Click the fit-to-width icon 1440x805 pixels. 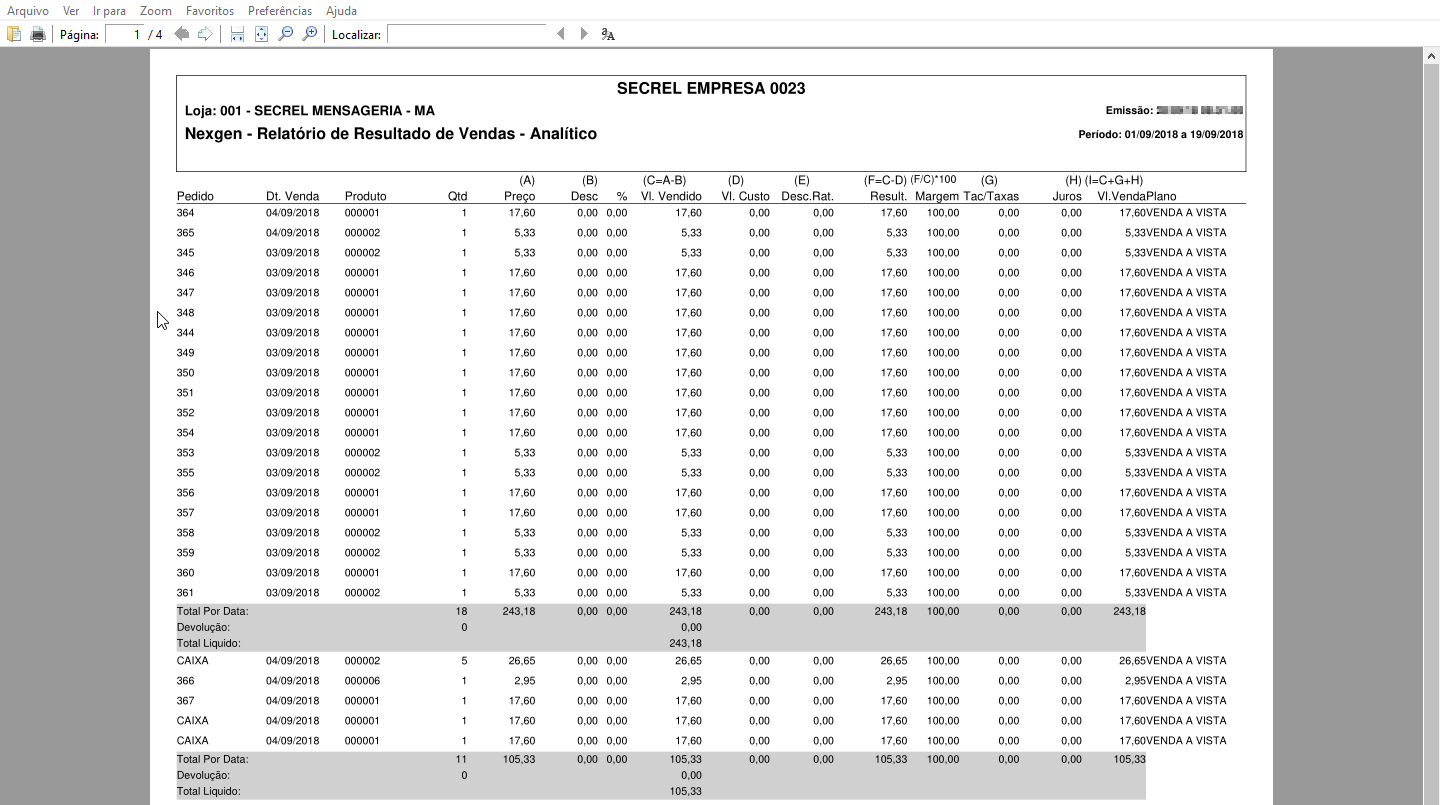click(237, 34)
